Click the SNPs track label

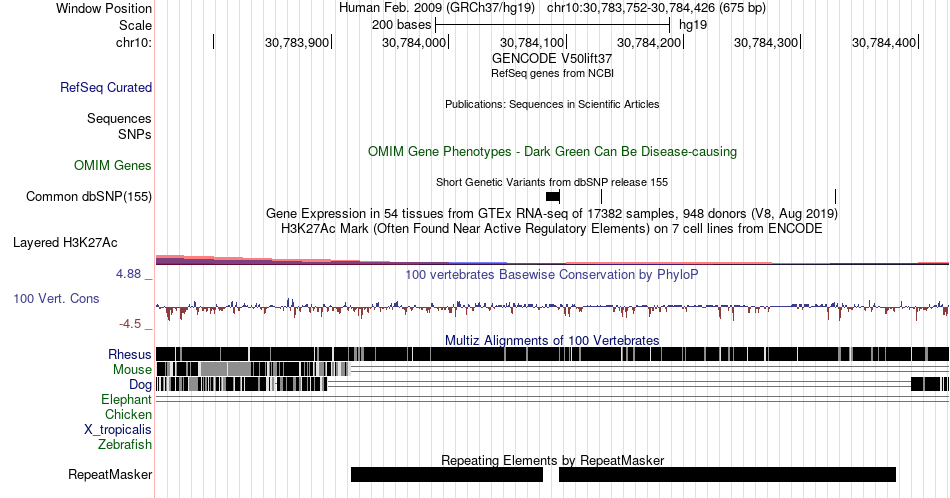click(135, 134)
